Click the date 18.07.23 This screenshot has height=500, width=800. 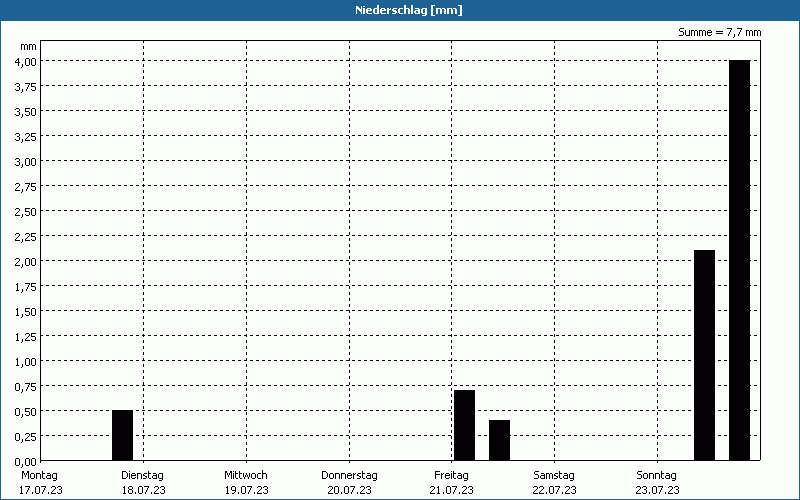[x=143, y=490]
